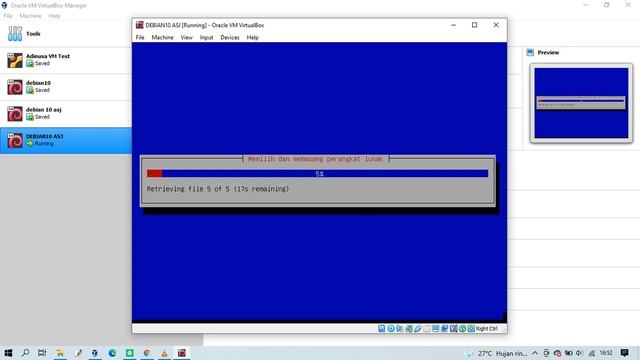640x360 pixels.
Task: Select the running DEBIAN10 ASJ machine
Action: pos(65,140)
